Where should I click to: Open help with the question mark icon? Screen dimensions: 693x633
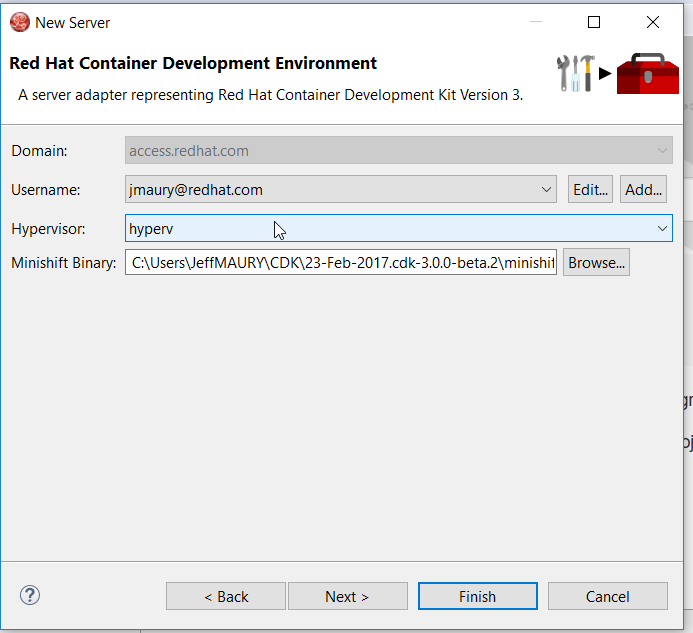click(x=30, y=596)
